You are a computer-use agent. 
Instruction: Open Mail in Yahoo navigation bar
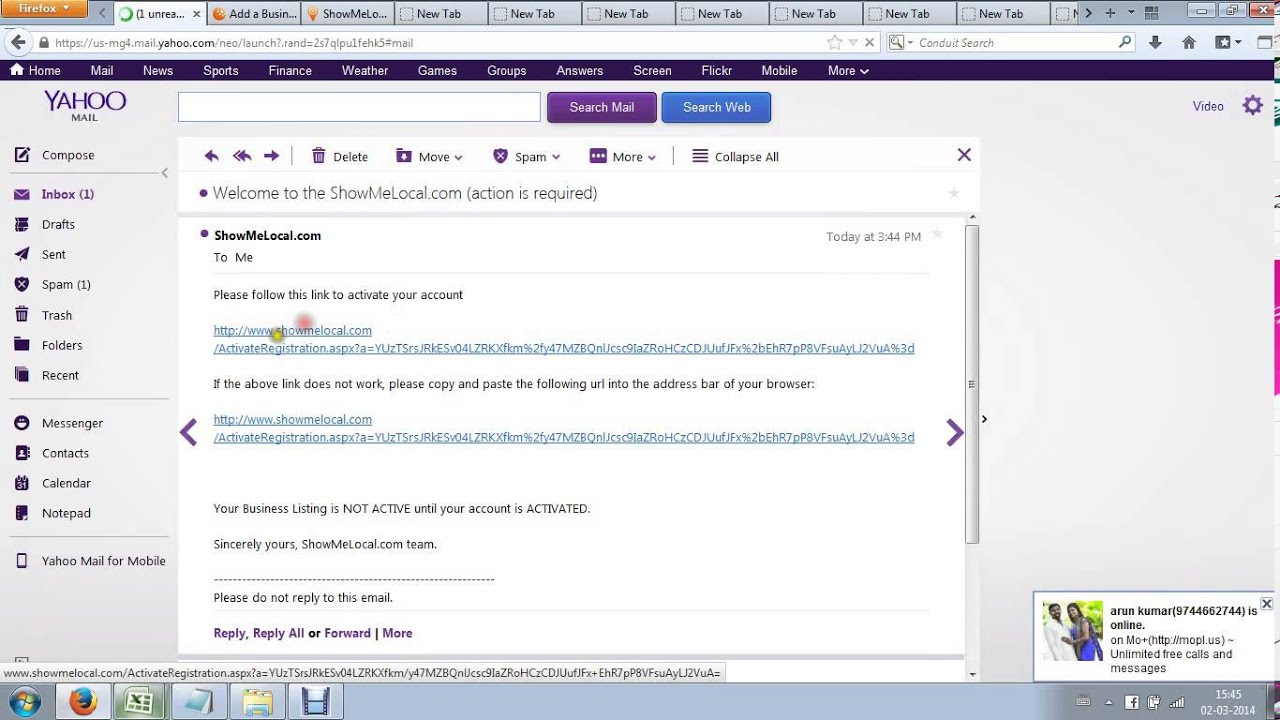tap(102, 71)
